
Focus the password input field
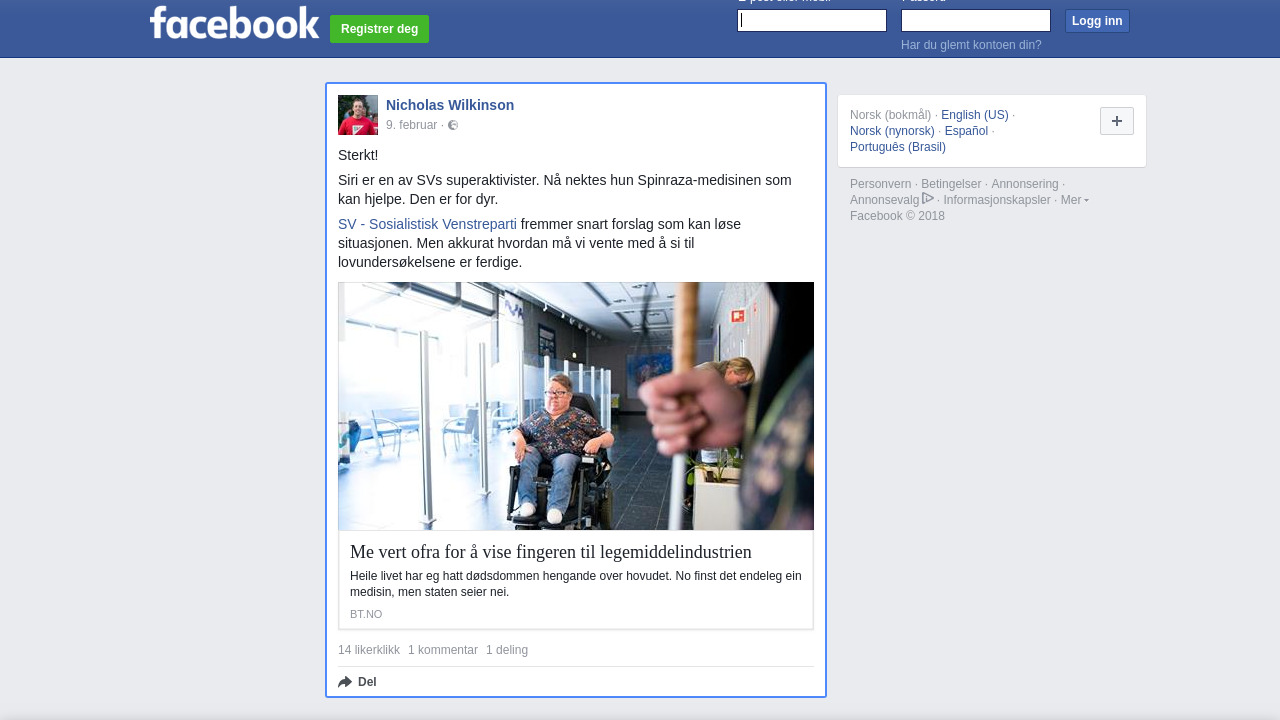click(x=976, y=21)
